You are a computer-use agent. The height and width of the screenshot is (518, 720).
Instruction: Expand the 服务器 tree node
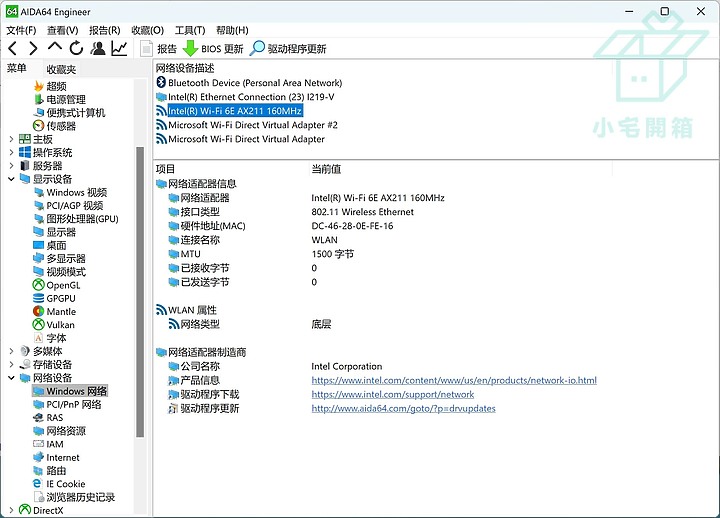click(x=11, y=166)
